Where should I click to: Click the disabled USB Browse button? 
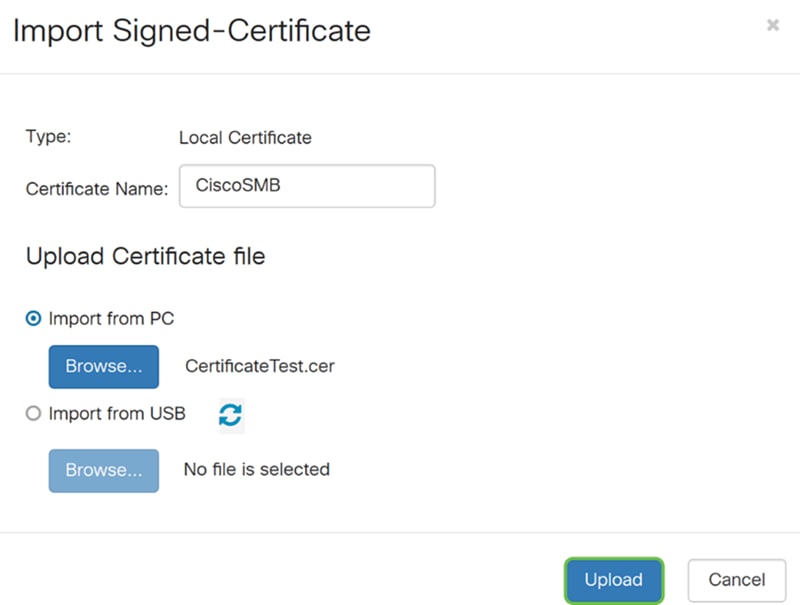[x=104, y=470]
